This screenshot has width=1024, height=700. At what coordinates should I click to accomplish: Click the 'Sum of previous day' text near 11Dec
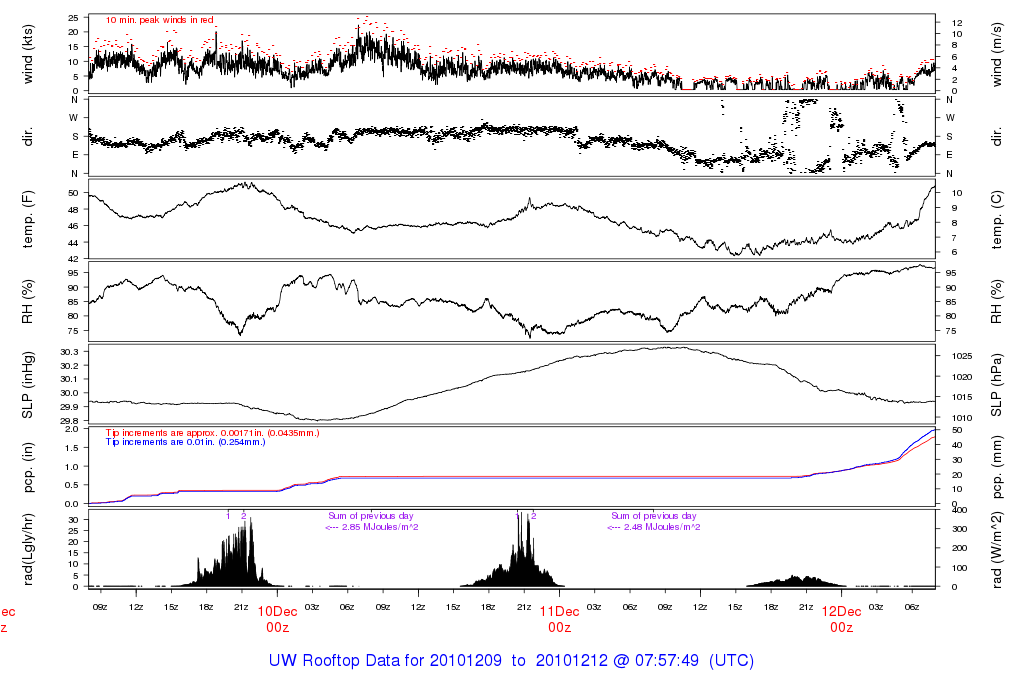pyautogui.click(x=654, y=516)
